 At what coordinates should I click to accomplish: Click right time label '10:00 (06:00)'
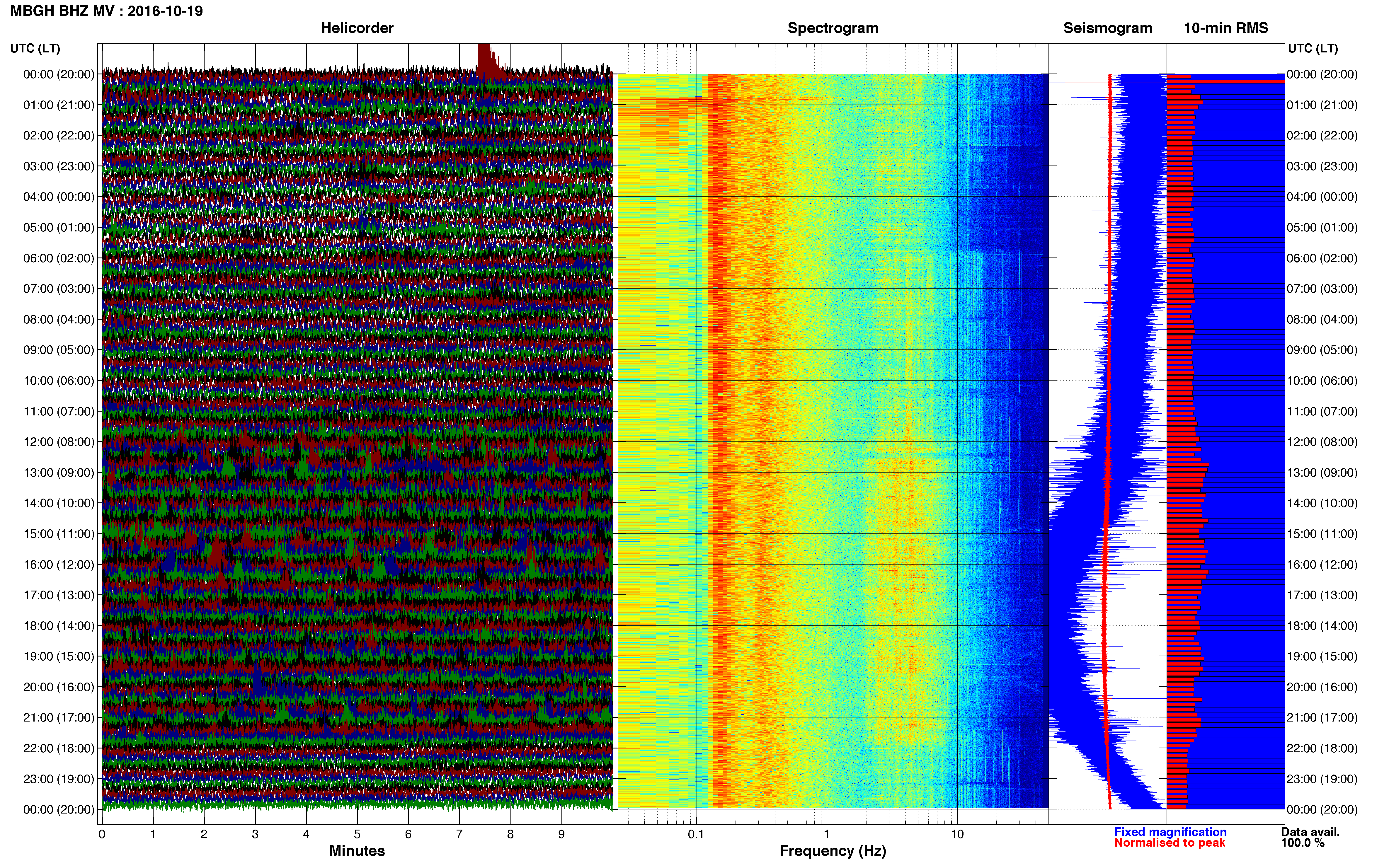tap(1322, 380)
